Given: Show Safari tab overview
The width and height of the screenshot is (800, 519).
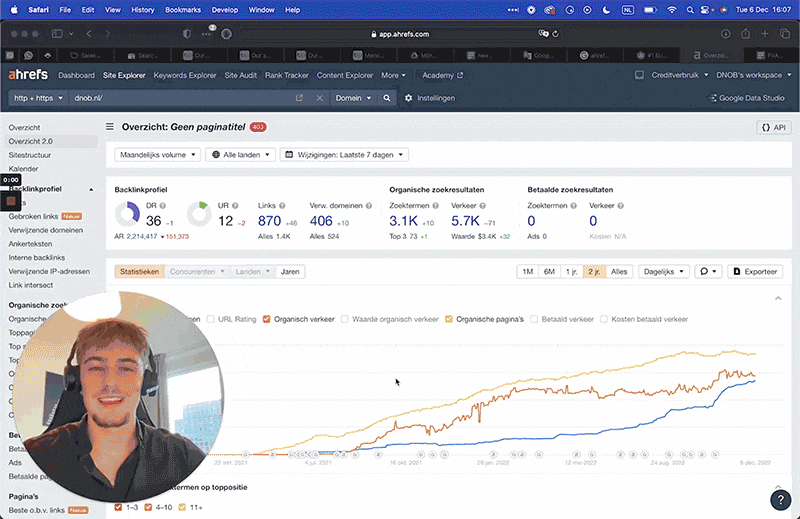Looking at the screenshot, I should (x=785, y=34).
